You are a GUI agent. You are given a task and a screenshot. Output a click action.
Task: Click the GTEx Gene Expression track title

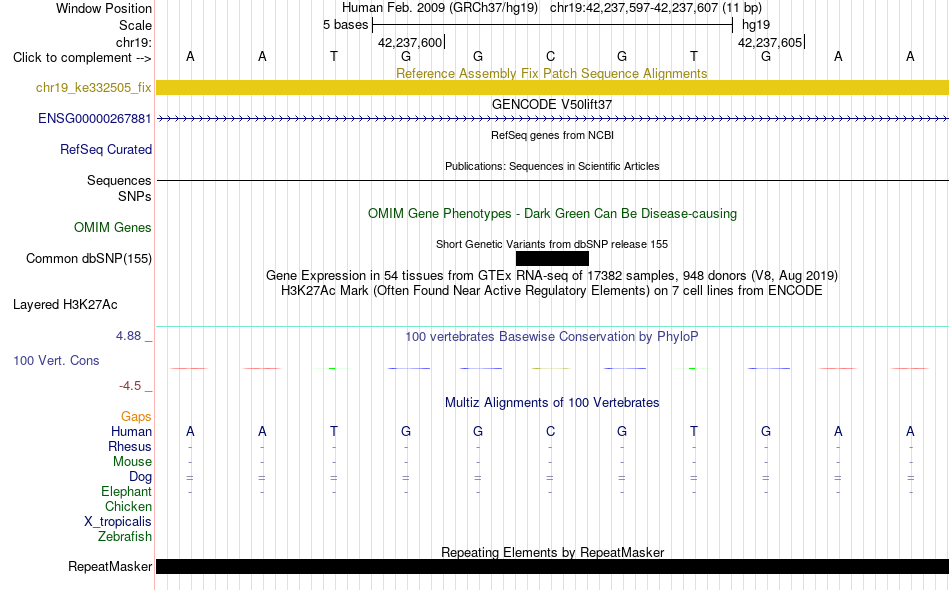coord(552,276)
